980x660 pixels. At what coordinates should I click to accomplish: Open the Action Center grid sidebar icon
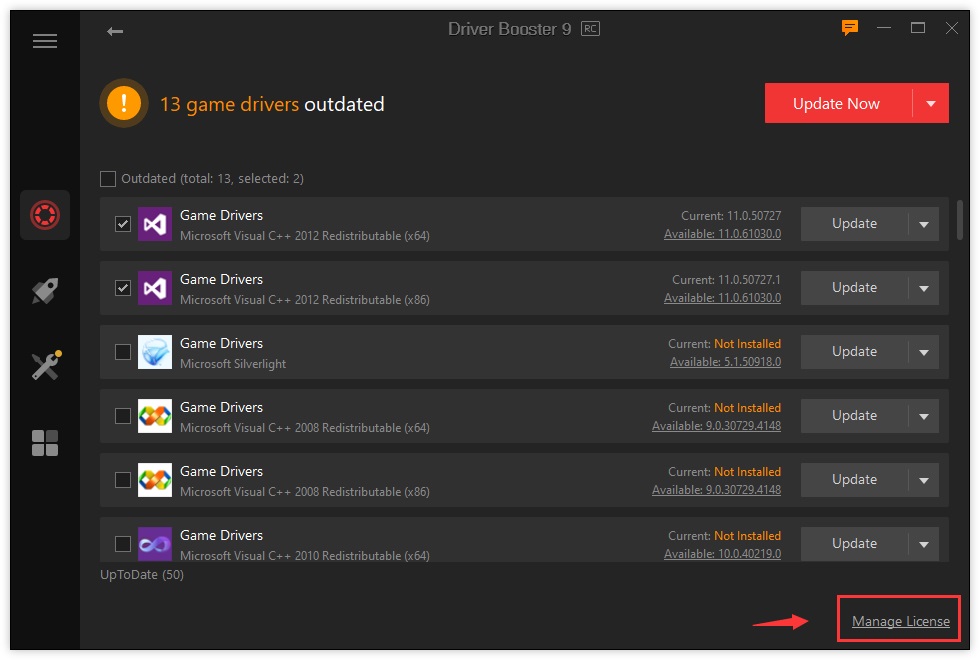45,442
